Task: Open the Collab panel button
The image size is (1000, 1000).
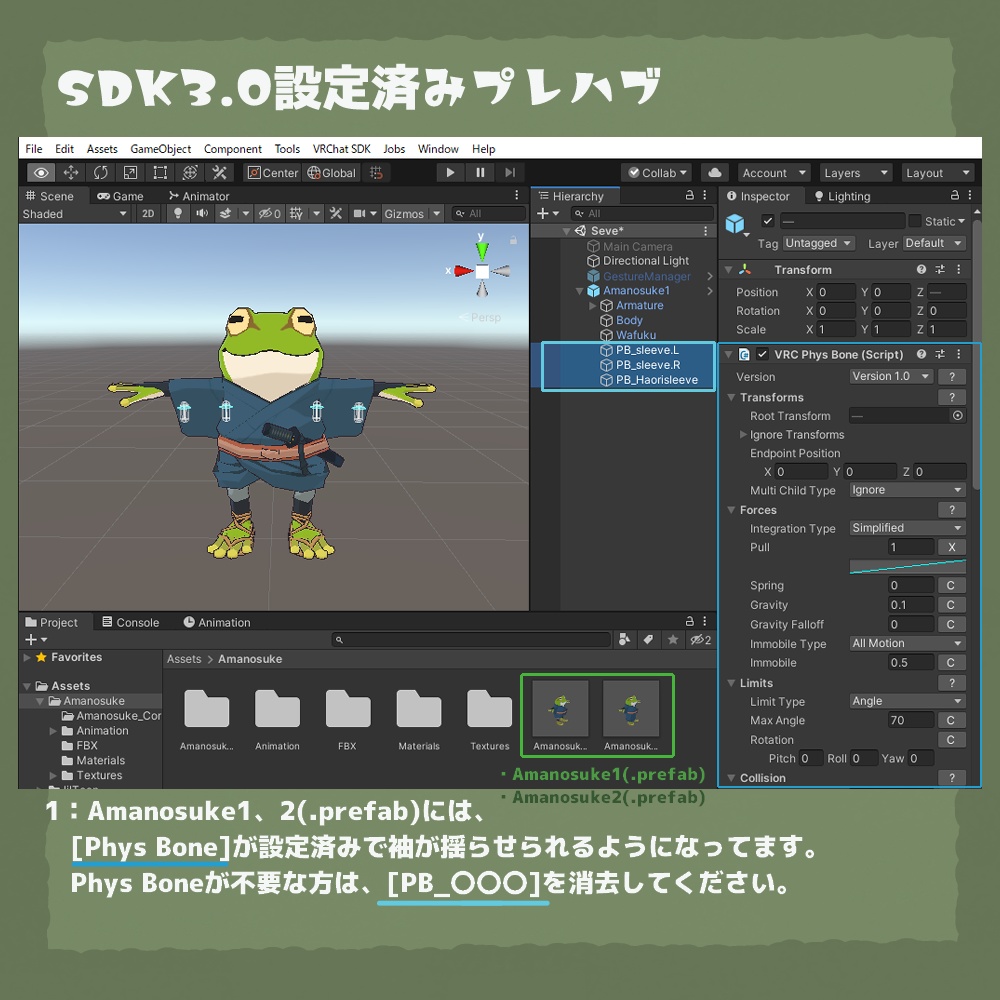Action: (x=656, y=171)
